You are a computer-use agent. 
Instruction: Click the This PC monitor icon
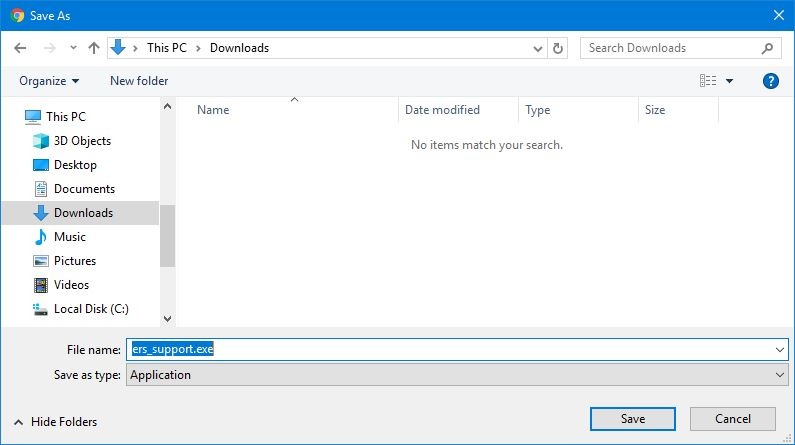click(33, 117)
